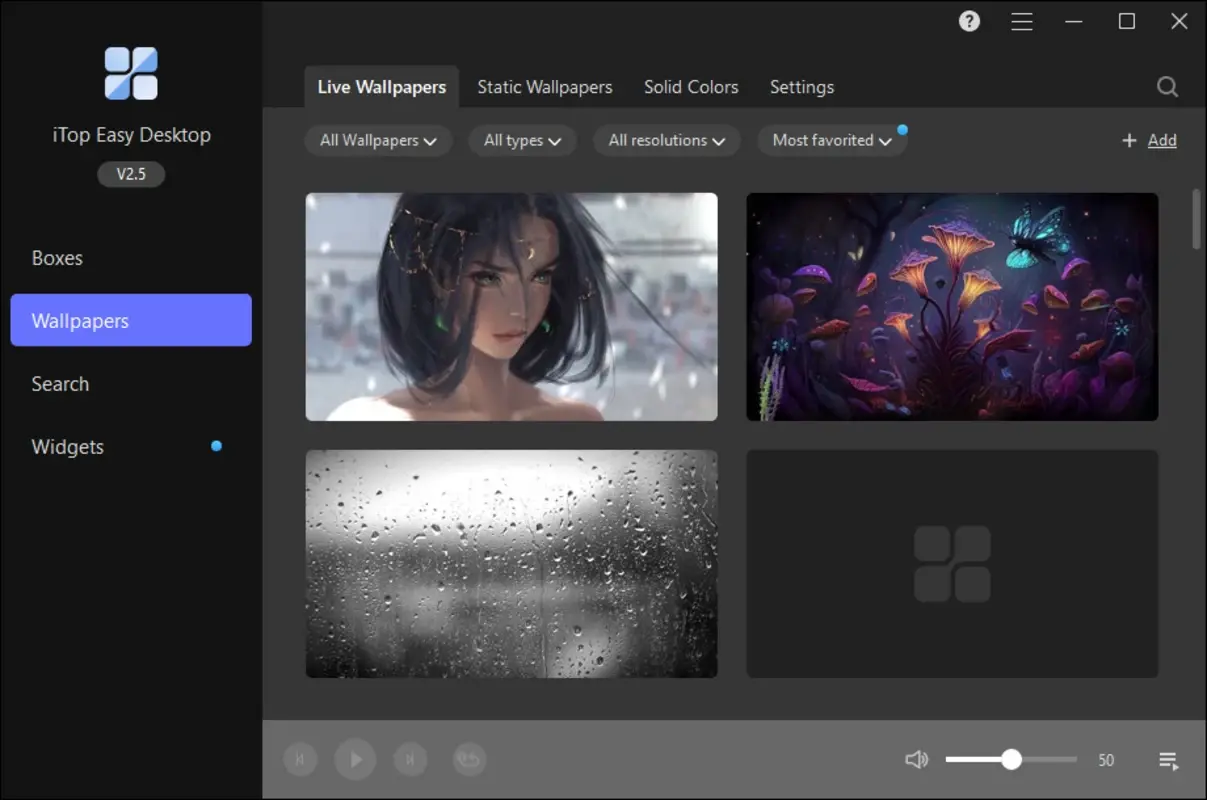Open the Most favorited sorting dropdown

tap(832, 140)
